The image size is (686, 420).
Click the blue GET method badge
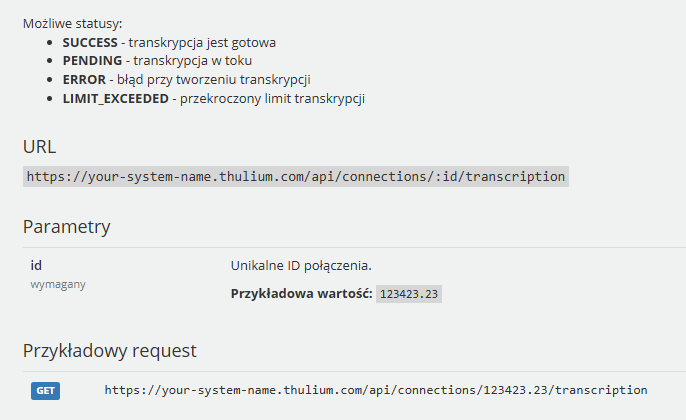click(x=46, y=391)
